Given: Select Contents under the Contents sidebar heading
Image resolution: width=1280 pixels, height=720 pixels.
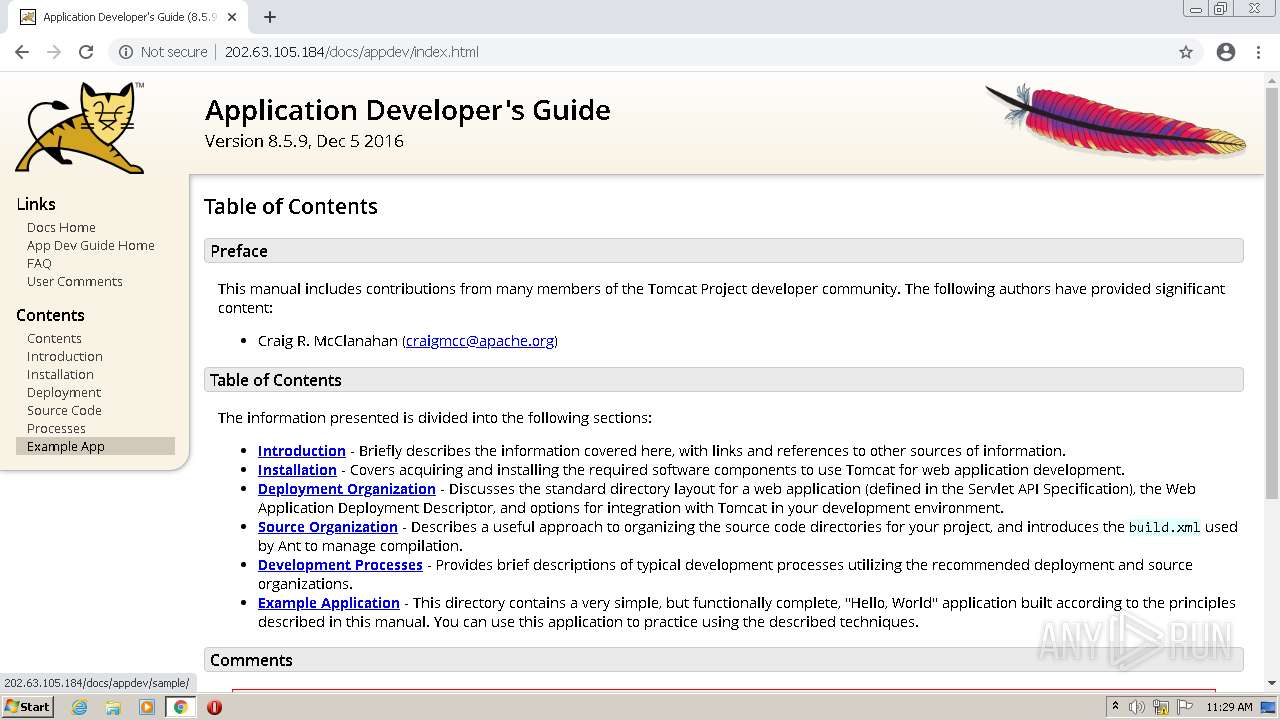Looking at the screenshot, I should pos(54,338).
